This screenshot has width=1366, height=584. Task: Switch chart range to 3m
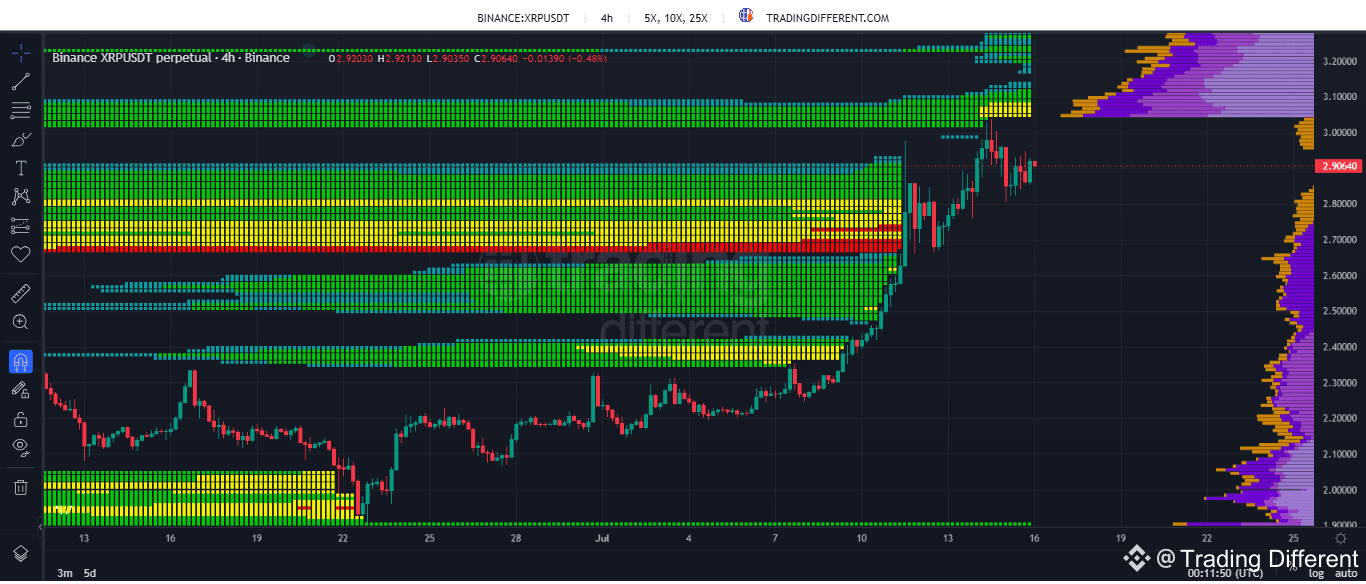[x=63, y=573]
